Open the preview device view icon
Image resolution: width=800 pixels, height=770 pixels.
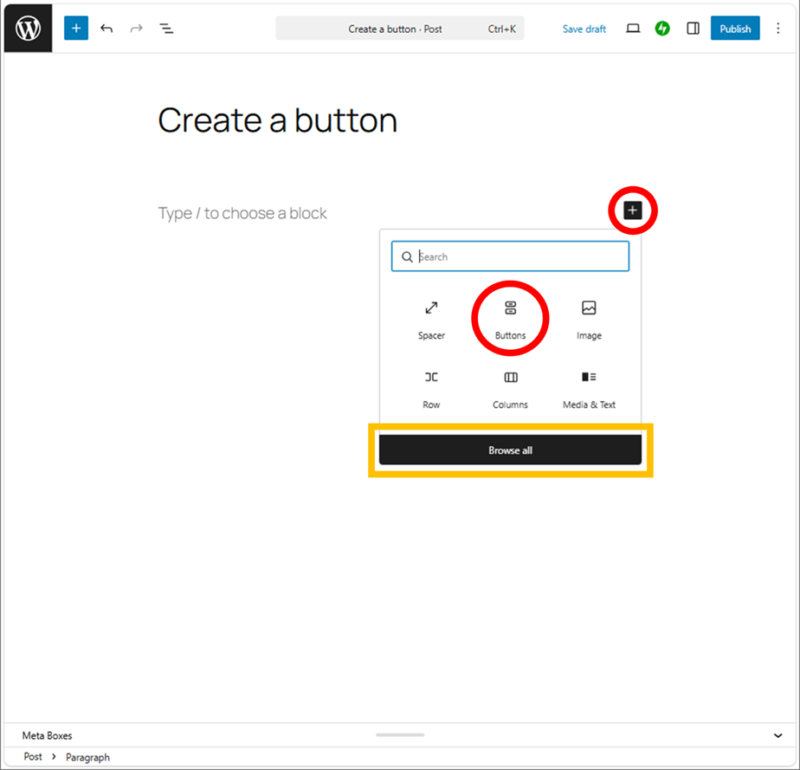pyautogui.click(x=633, y=28)
